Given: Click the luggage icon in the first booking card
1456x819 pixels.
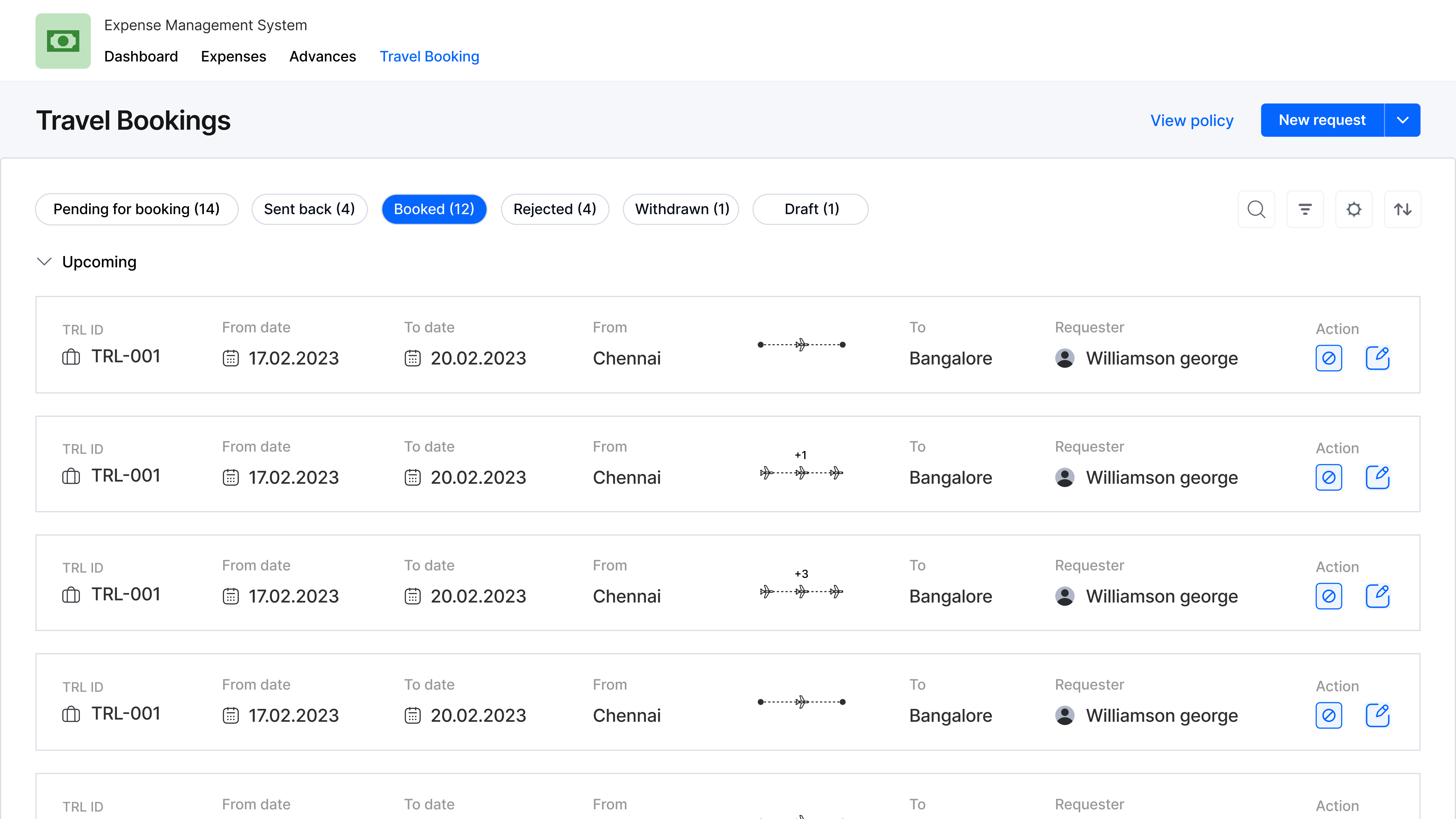Looking at the screenshot, I should pyautogui.click(x=71, y=357).
